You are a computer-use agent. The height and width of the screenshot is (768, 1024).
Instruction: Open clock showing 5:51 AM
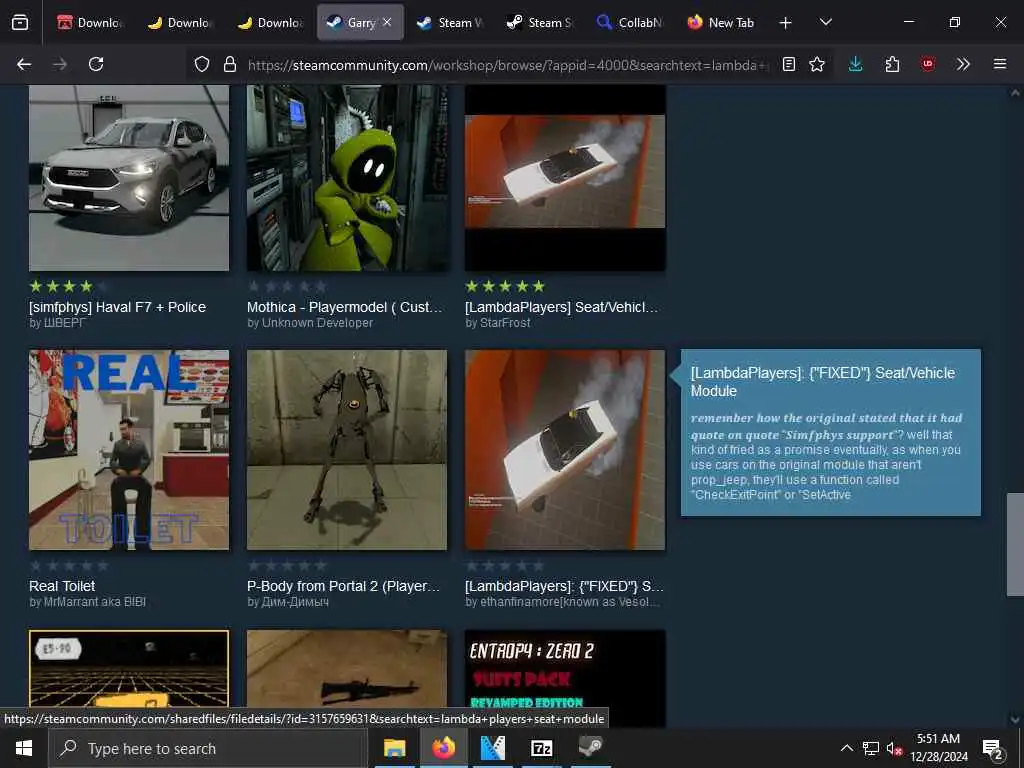click(x=938, y=748)
